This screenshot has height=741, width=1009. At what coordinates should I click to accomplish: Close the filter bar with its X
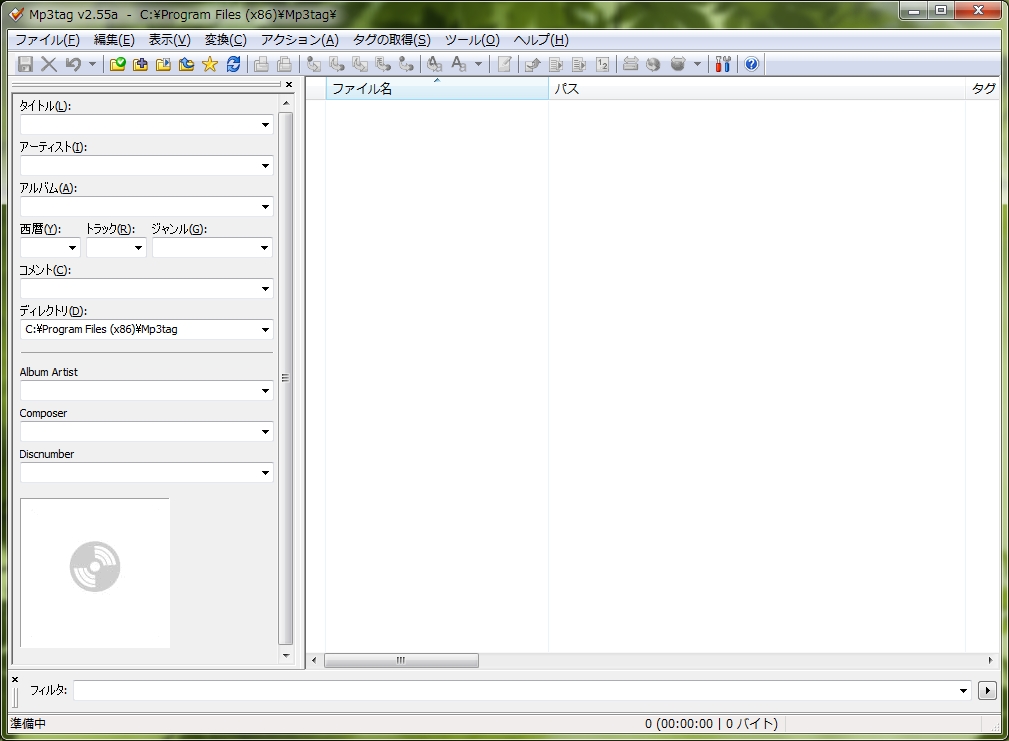point(15,679)
